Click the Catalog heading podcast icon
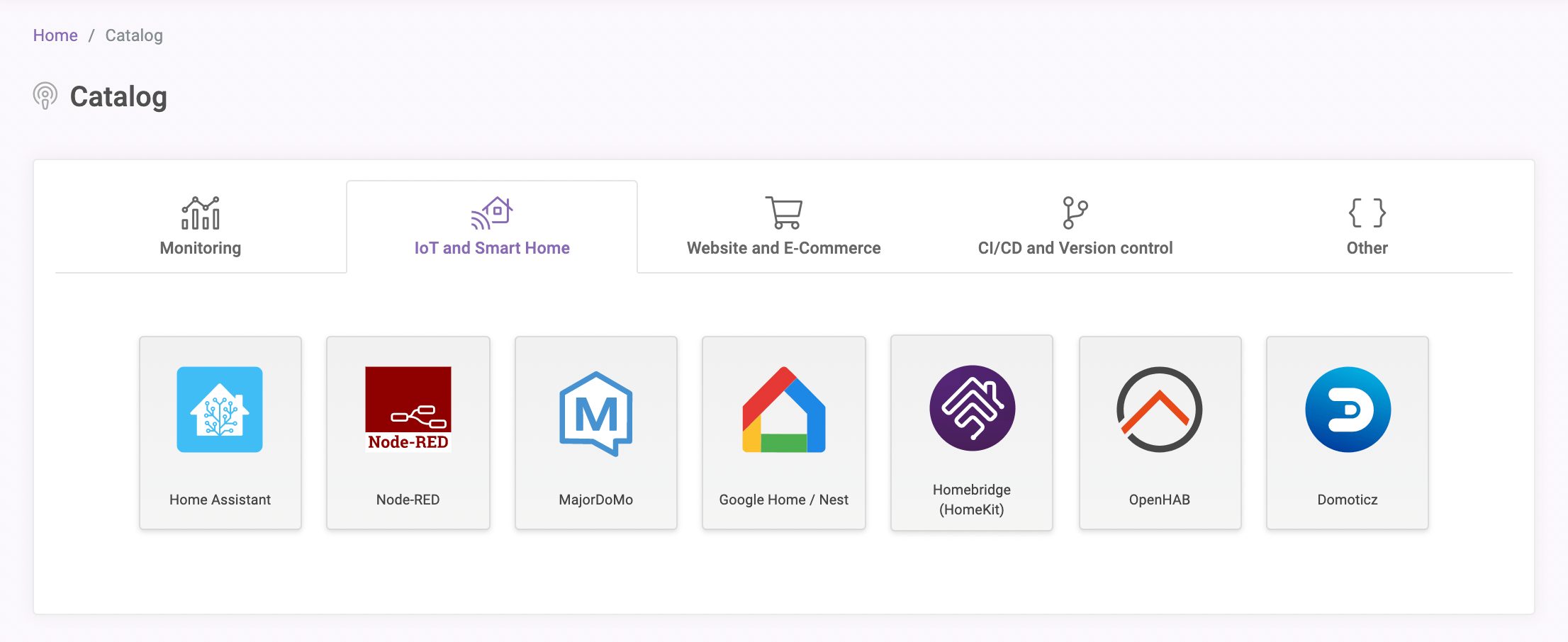Screen dimensions: 1568x642 pyautogui.click(x=45, y=96)
